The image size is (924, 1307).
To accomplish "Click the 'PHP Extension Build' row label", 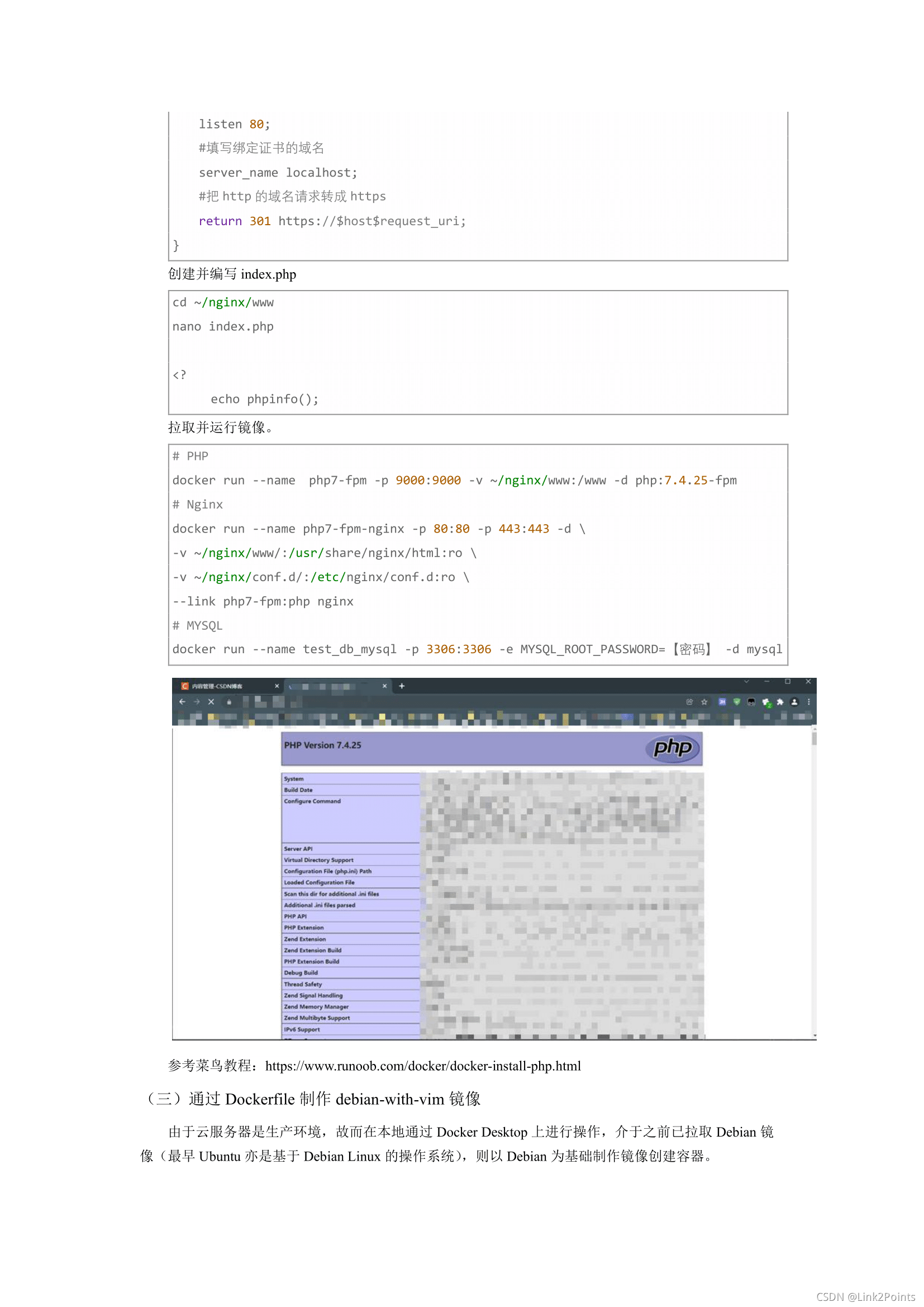I will click(312, 962).
